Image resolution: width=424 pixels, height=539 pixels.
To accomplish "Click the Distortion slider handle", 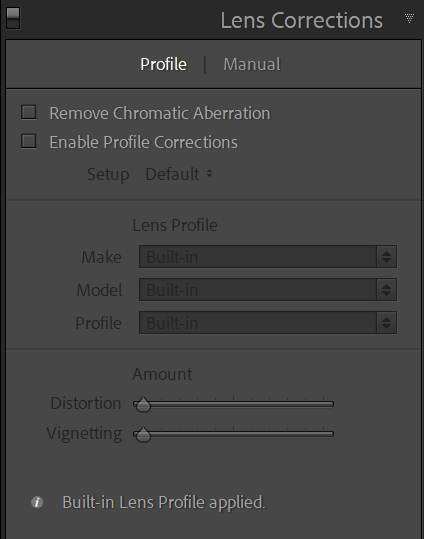I will point(143,405).
